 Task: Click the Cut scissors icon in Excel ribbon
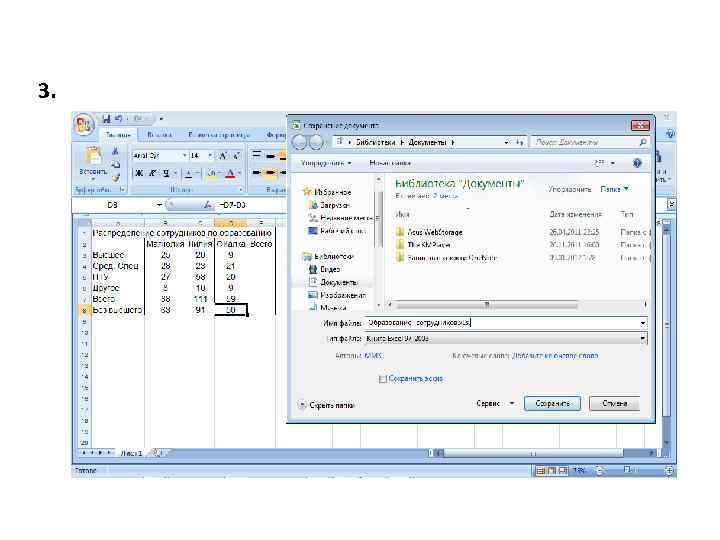point(115,151)
